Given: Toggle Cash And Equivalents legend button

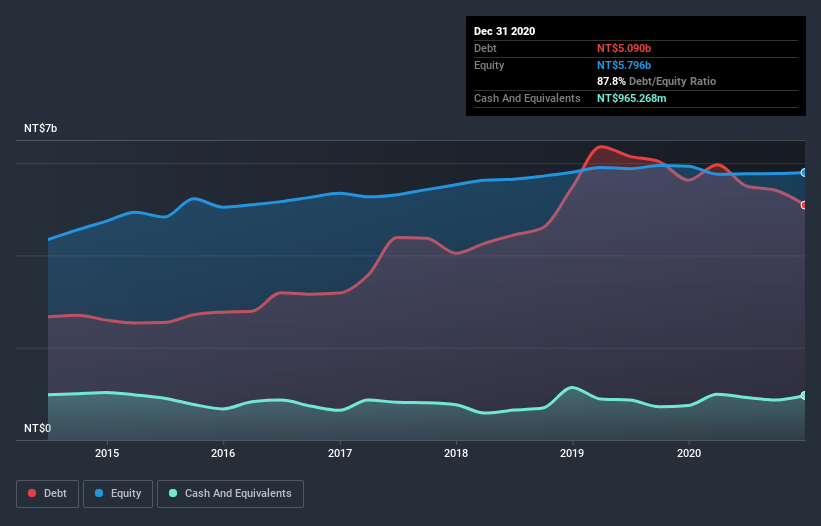Looking at the screenshot, I should pos(230,494).
